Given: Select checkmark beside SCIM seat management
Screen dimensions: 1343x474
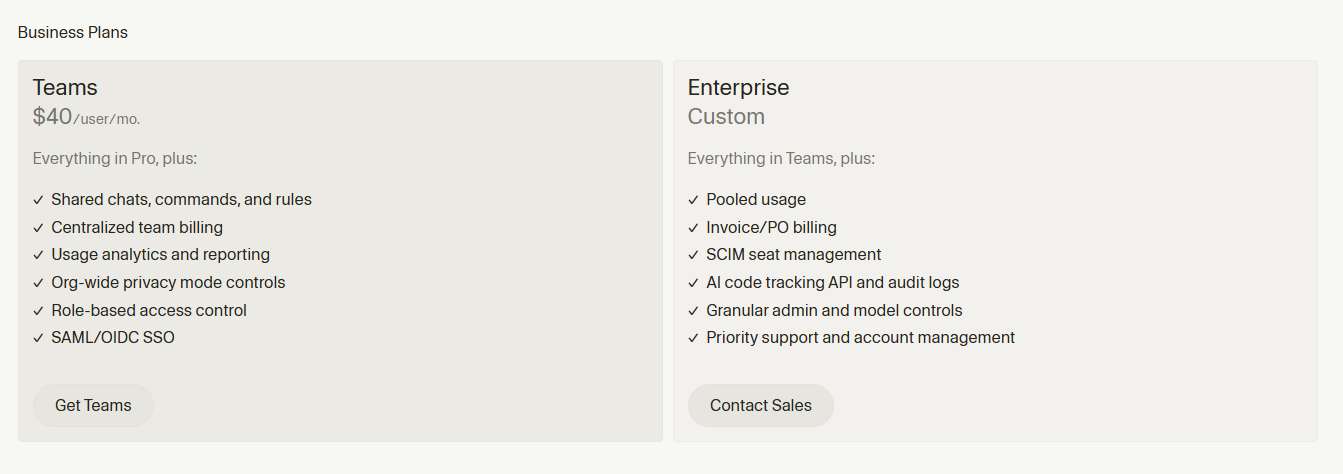Looking at the screenshot, I should pos(693,255).
